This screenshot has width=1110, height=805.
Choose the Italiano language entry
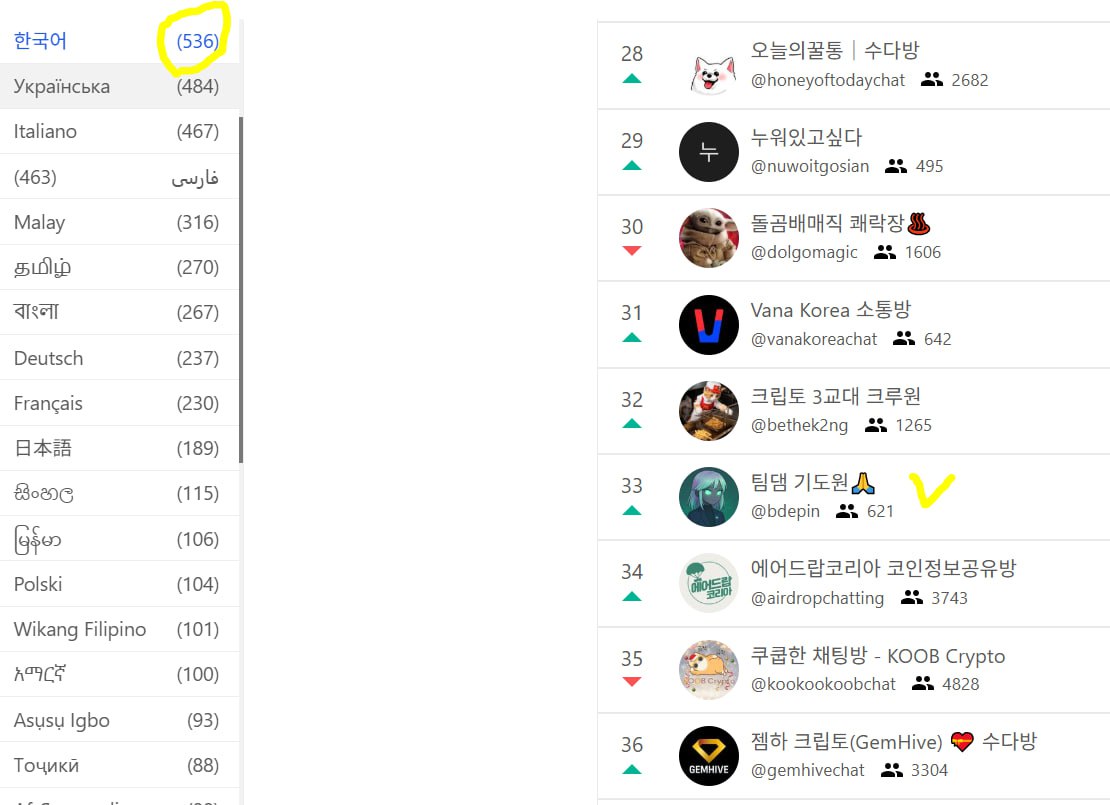pos(119,132)
